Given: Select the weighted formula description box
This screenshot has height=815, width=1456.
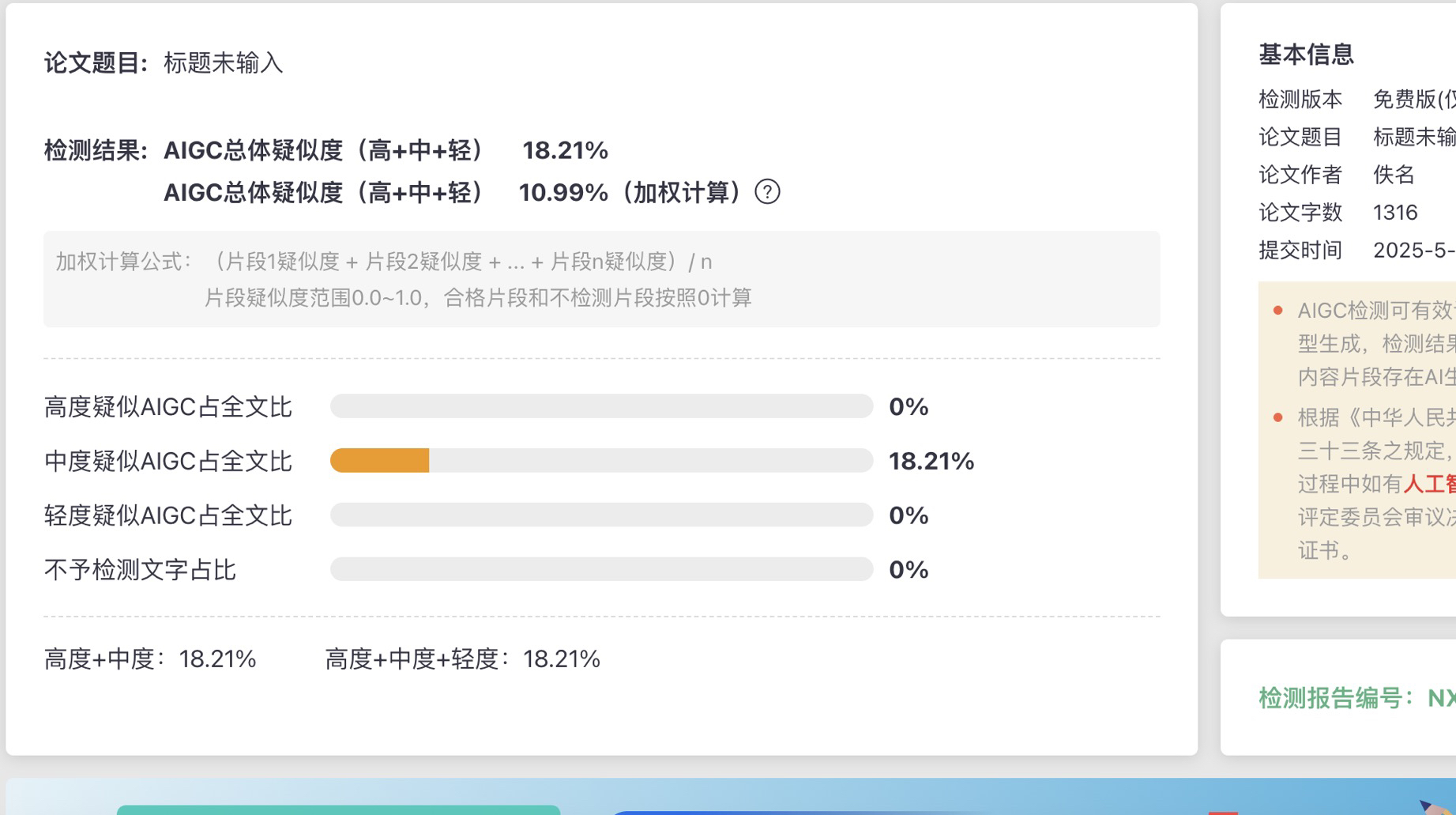Looking at the screenshot, I should (x=601, y=279).
